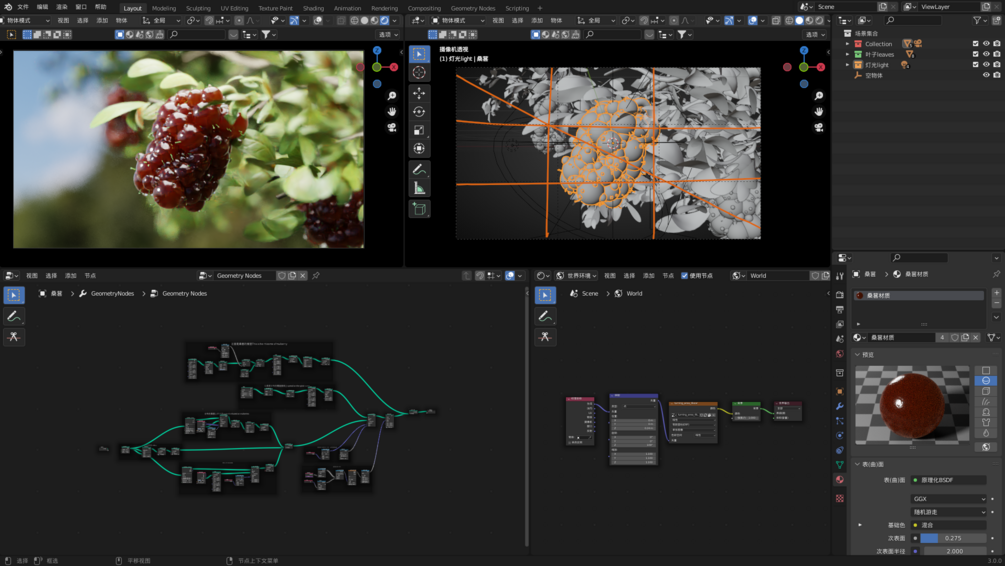Image resolution: width=1005 pixels, height=566 pixels.
Task: Select Links Cut tool in Geometry Nodes editor
Action: pyautogui.click(x=13, y=337)
